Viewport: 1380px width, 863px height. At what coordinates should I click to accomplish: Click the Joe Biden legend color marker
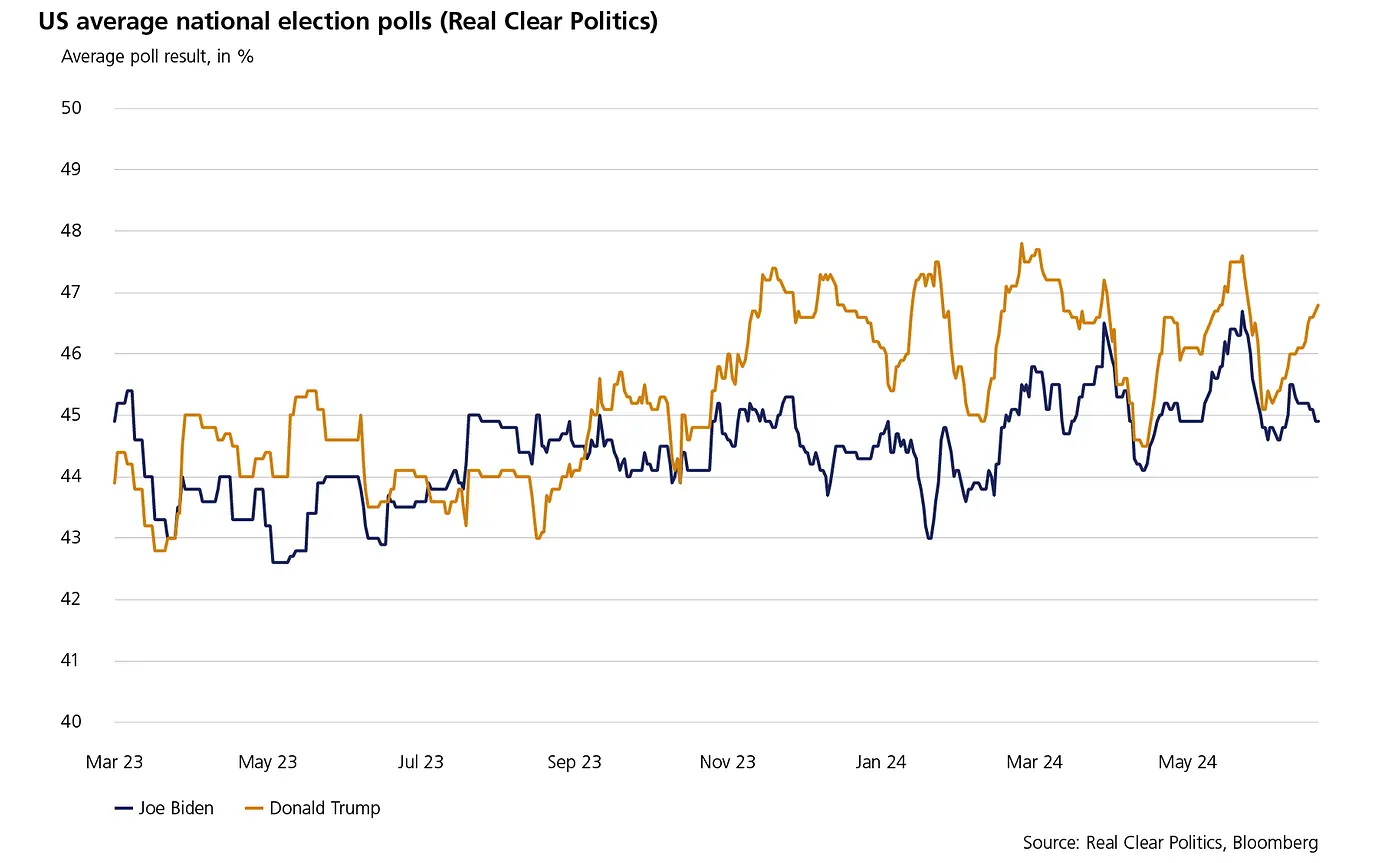pyautogui.click(x=124, y=808)
